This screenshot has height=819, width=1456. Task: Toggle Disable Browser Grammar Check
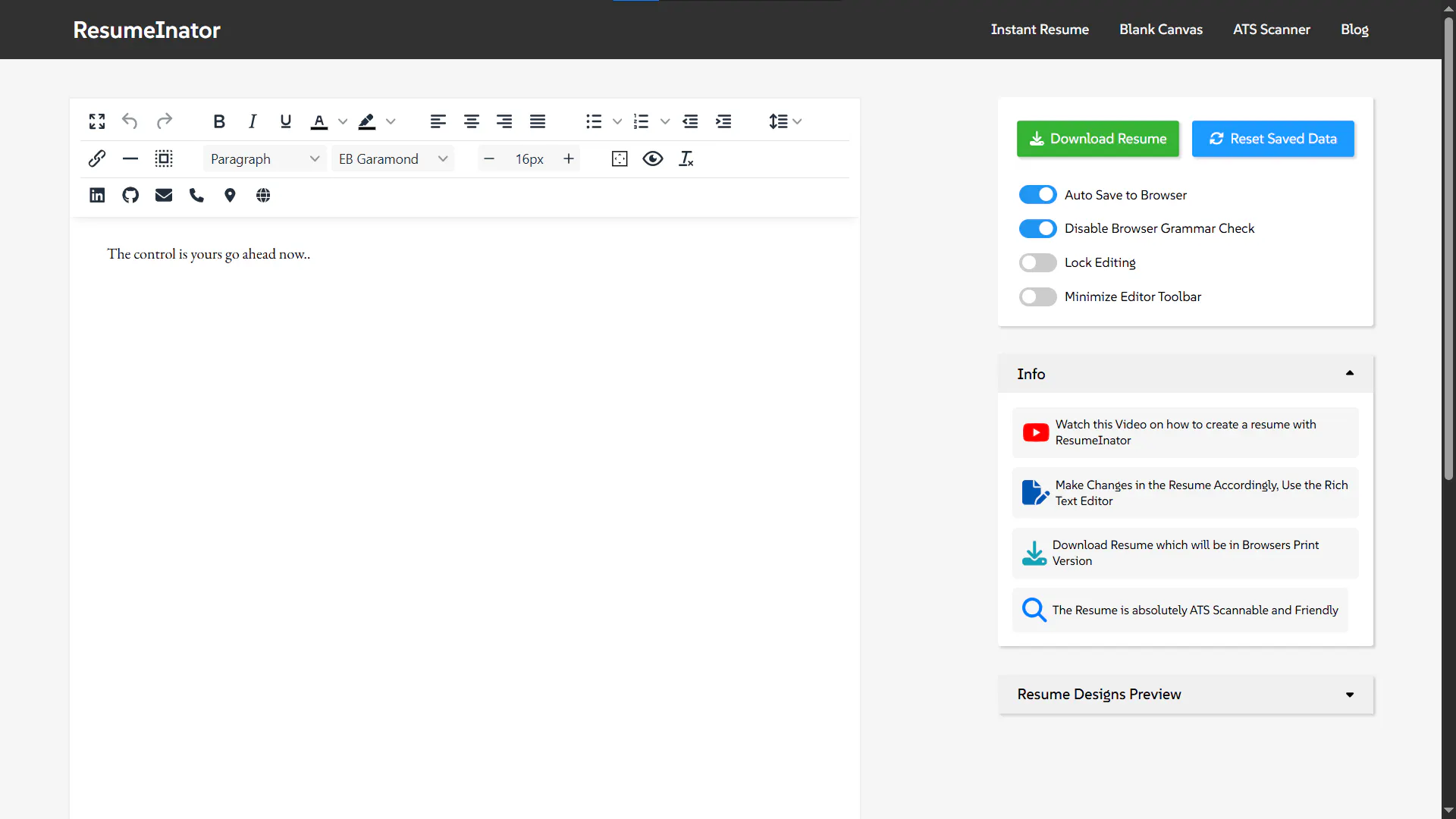click(1037, 228)
